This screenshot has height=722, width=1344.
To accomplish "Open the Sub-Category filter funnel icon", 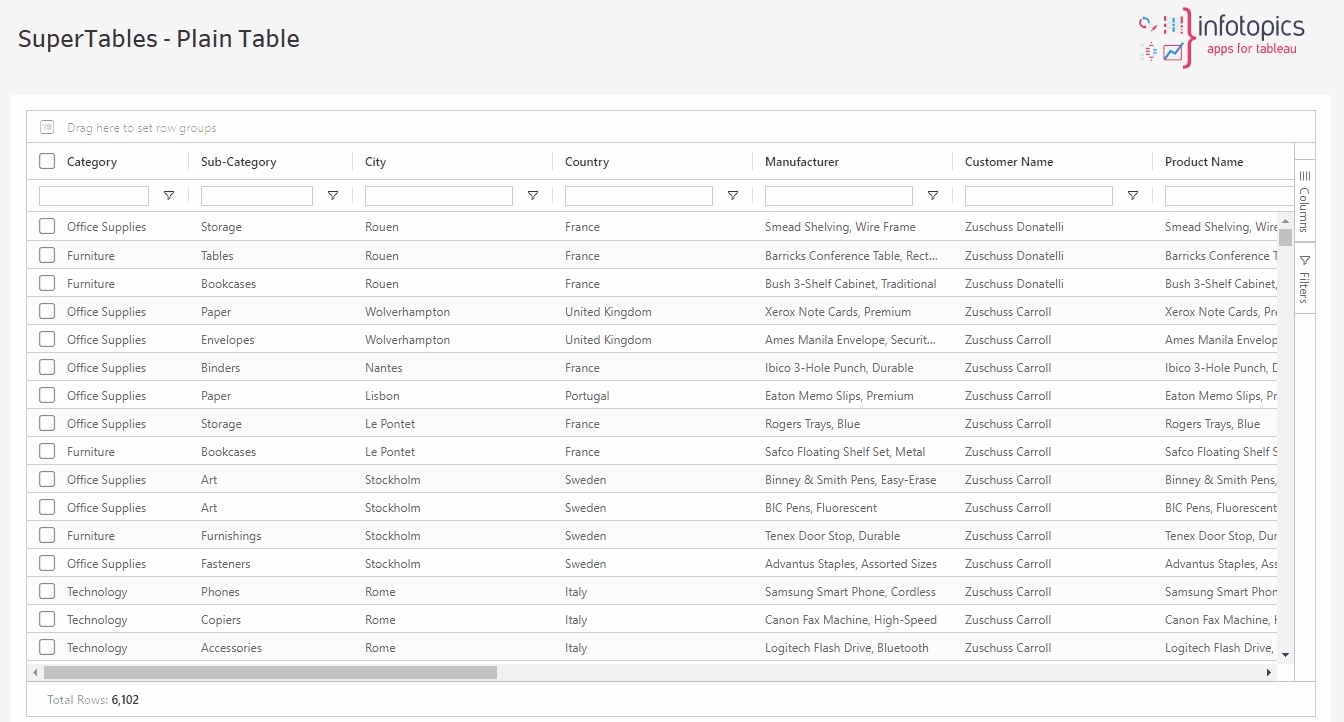I will [333, 196].
